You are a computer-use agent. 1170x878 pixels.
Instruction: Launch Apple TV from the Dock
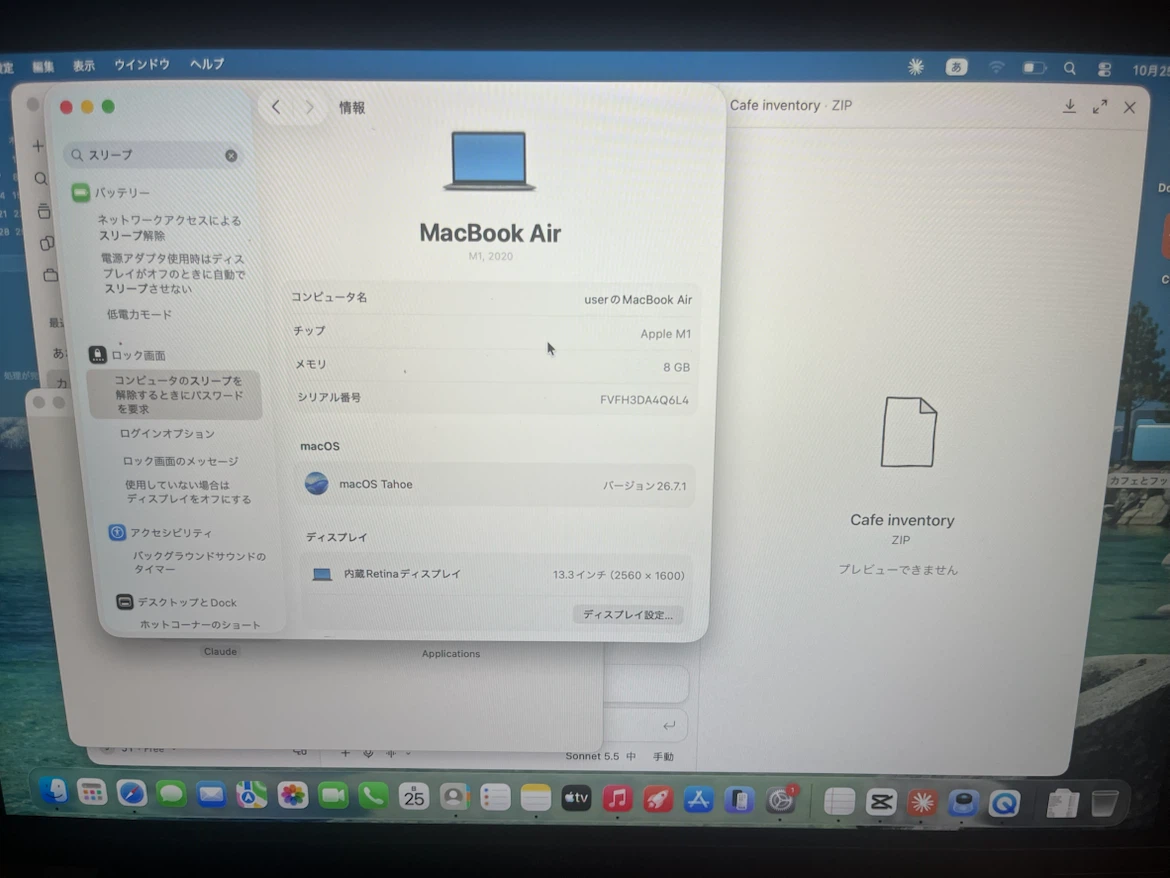[576, 798]
